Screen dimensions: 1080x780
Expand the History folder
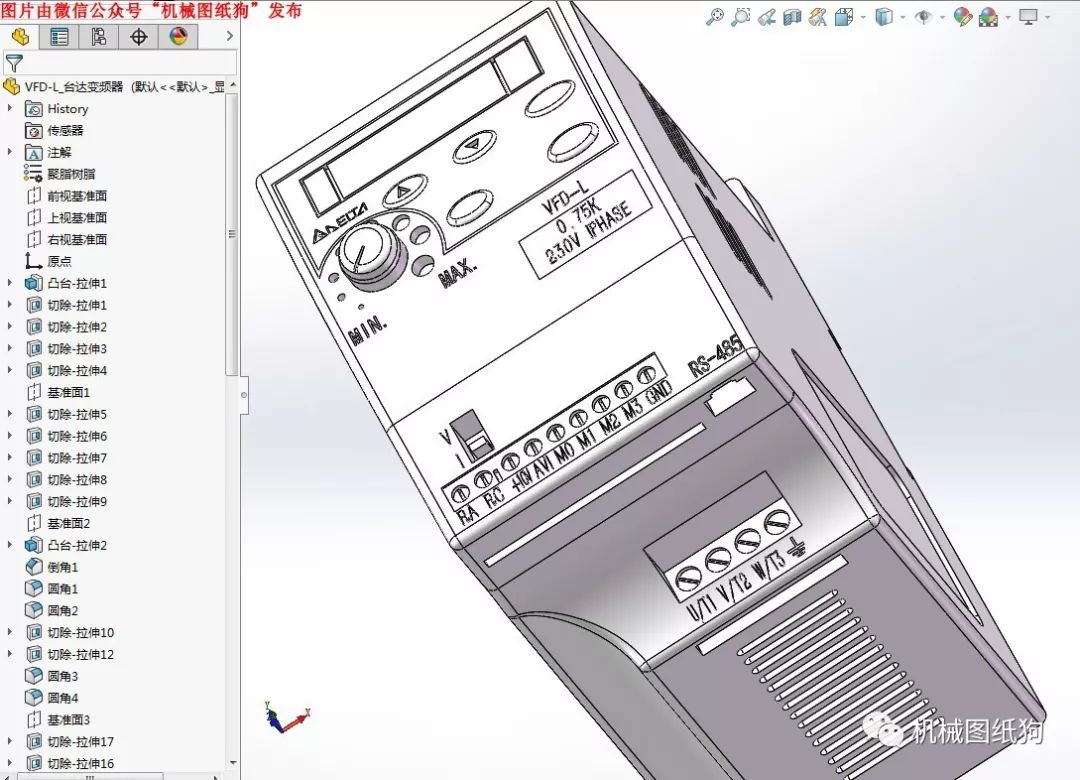coord(10,108)
